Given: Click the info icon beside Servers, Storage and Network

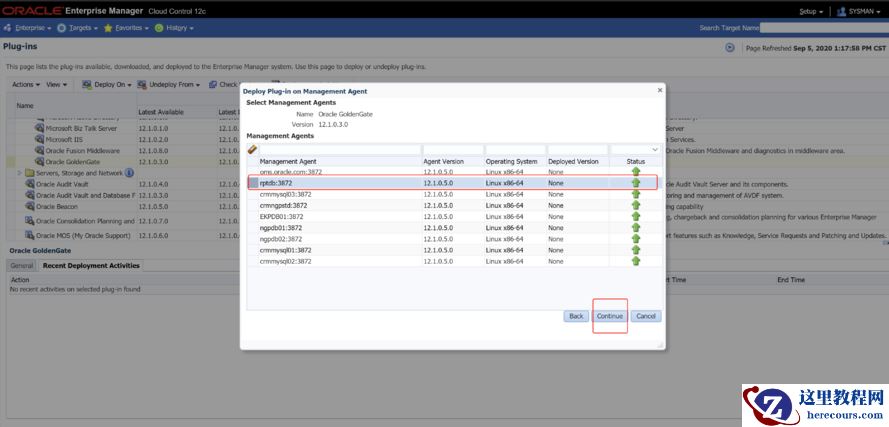Looking at the screenshot, I should pyautogui.click(x=129, y=173).
